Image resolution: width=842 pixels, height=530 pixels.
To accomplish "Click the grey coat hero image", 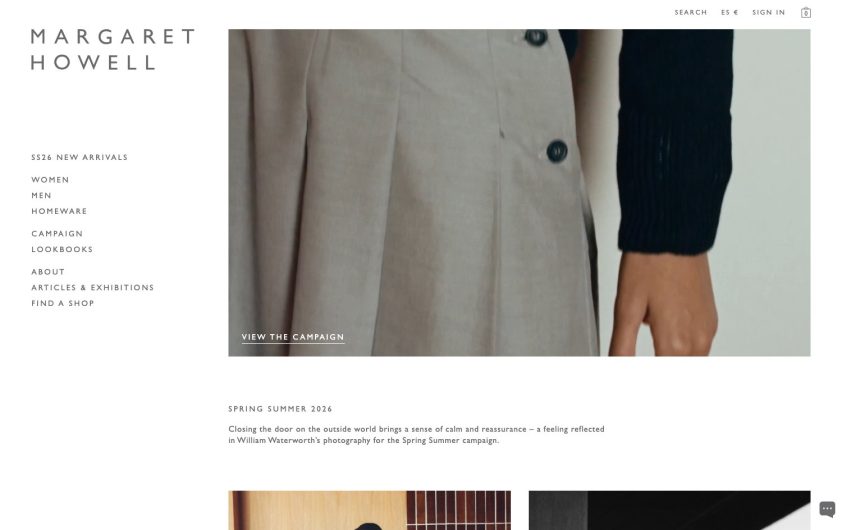I will pyautogui.click(x=519, y=192).
